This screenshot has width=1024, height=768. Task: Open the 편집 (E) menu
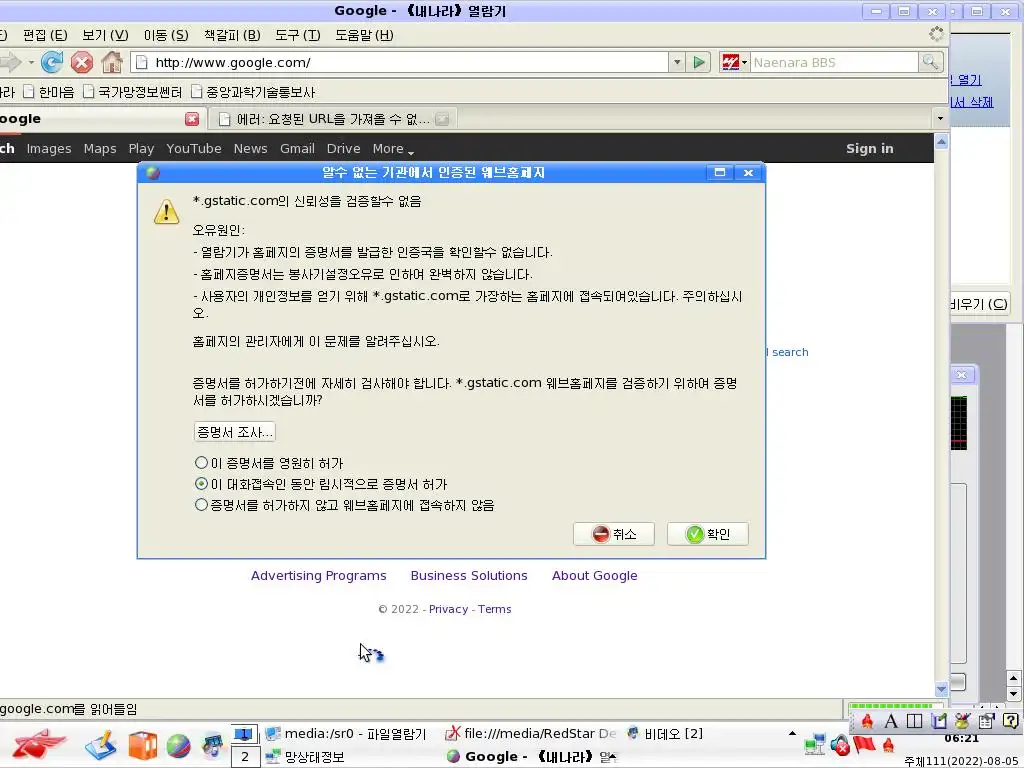[45, 35]
